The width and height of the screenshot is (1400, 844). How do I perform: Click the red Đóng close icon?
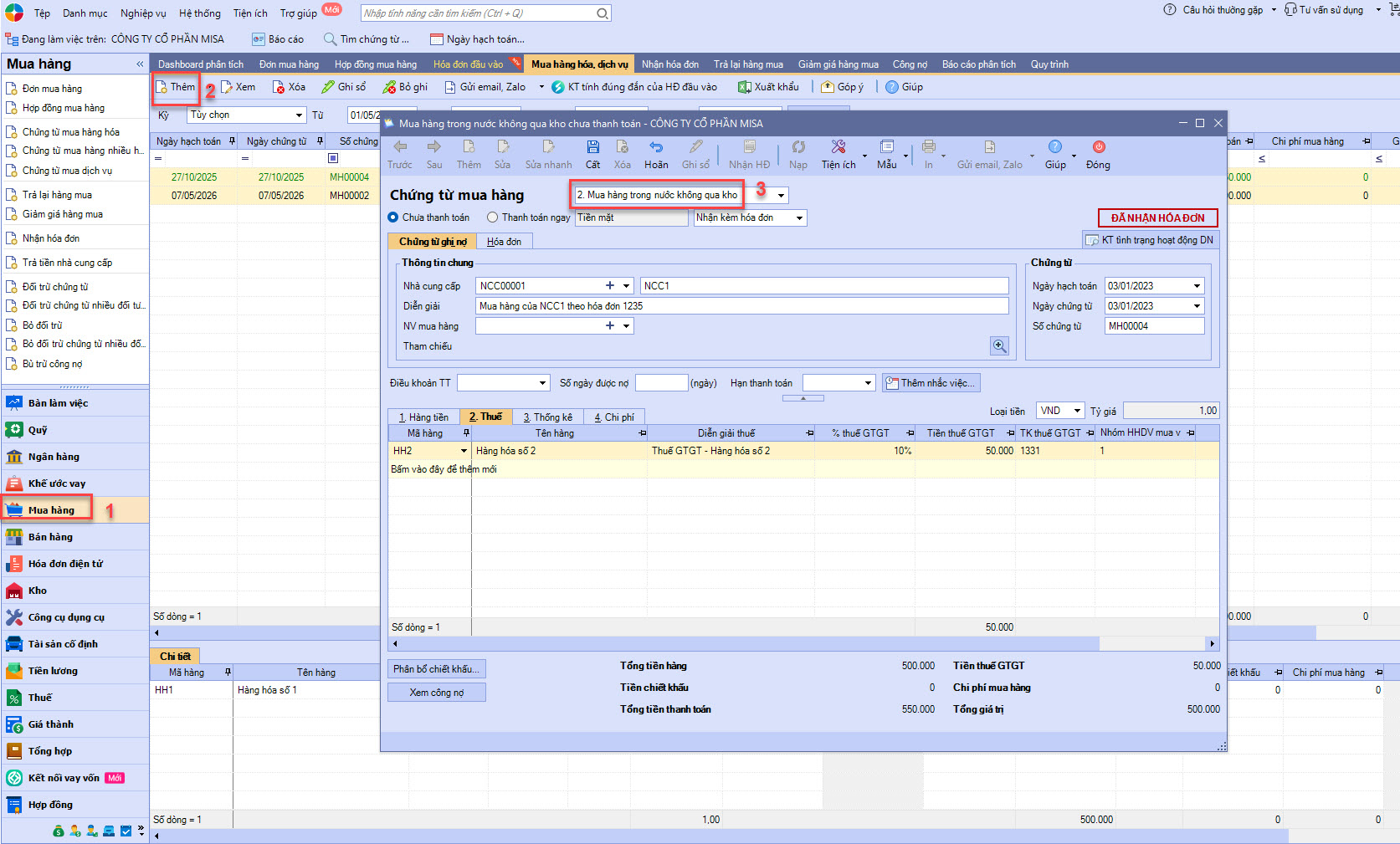[1098, 148]
